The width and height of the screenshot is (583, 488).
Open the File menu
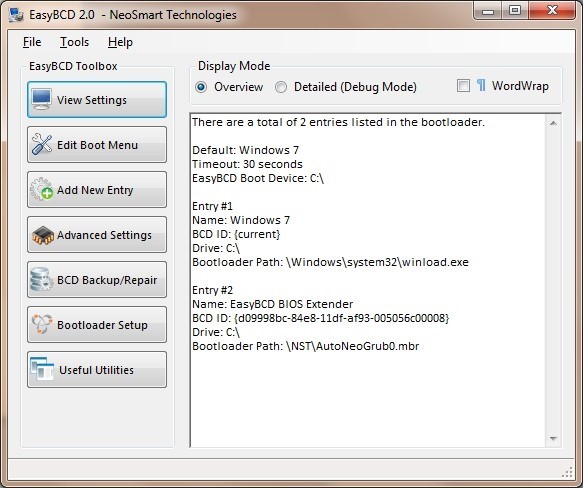pos(32,42)
